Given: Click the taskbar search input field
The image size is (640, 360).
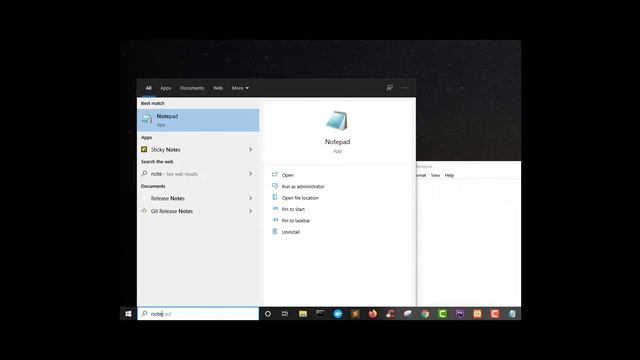Looking at the screenshot, I should pos(198,314).
